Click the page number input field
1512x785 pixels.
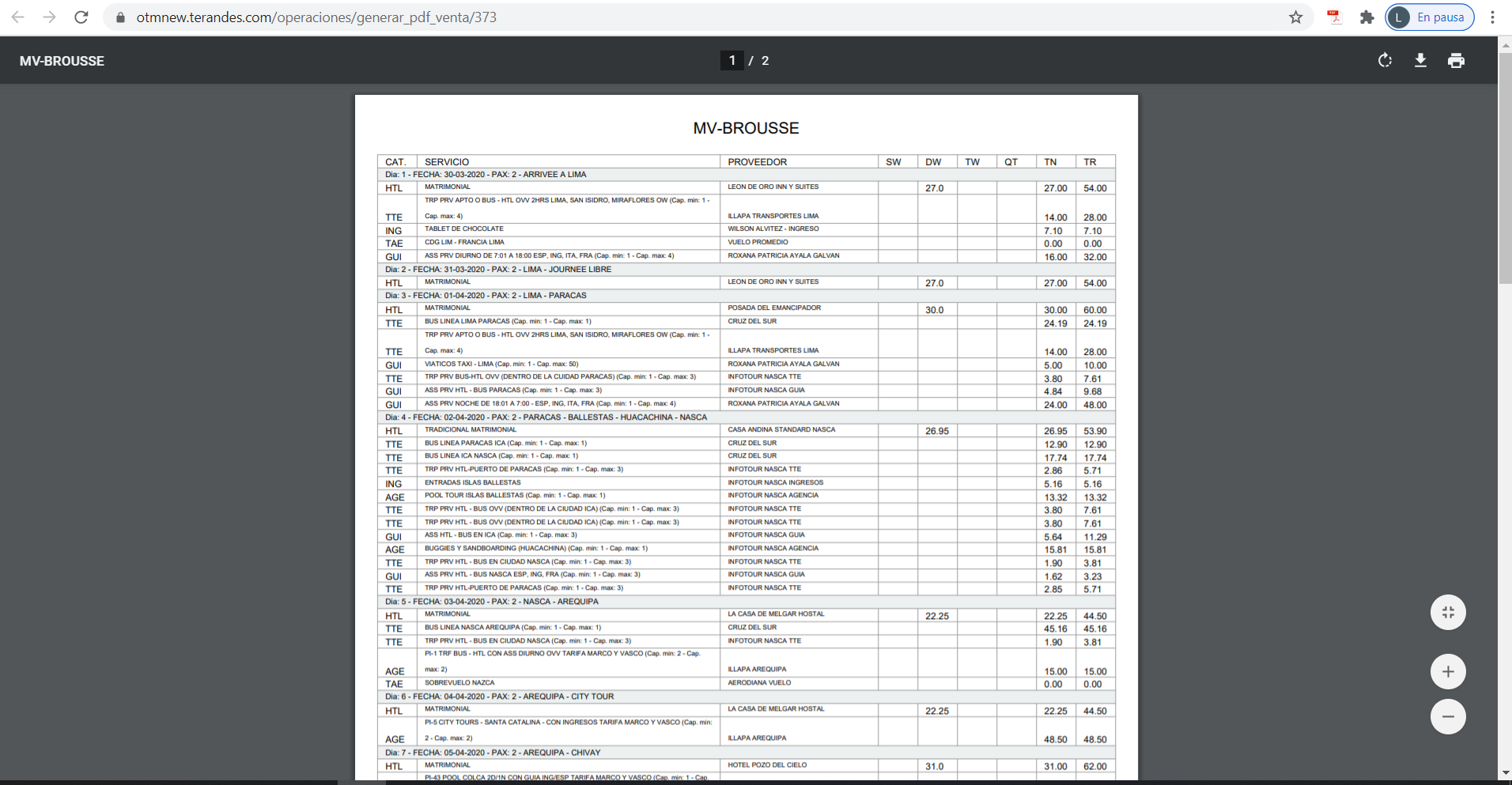click(x=731, y=61)
